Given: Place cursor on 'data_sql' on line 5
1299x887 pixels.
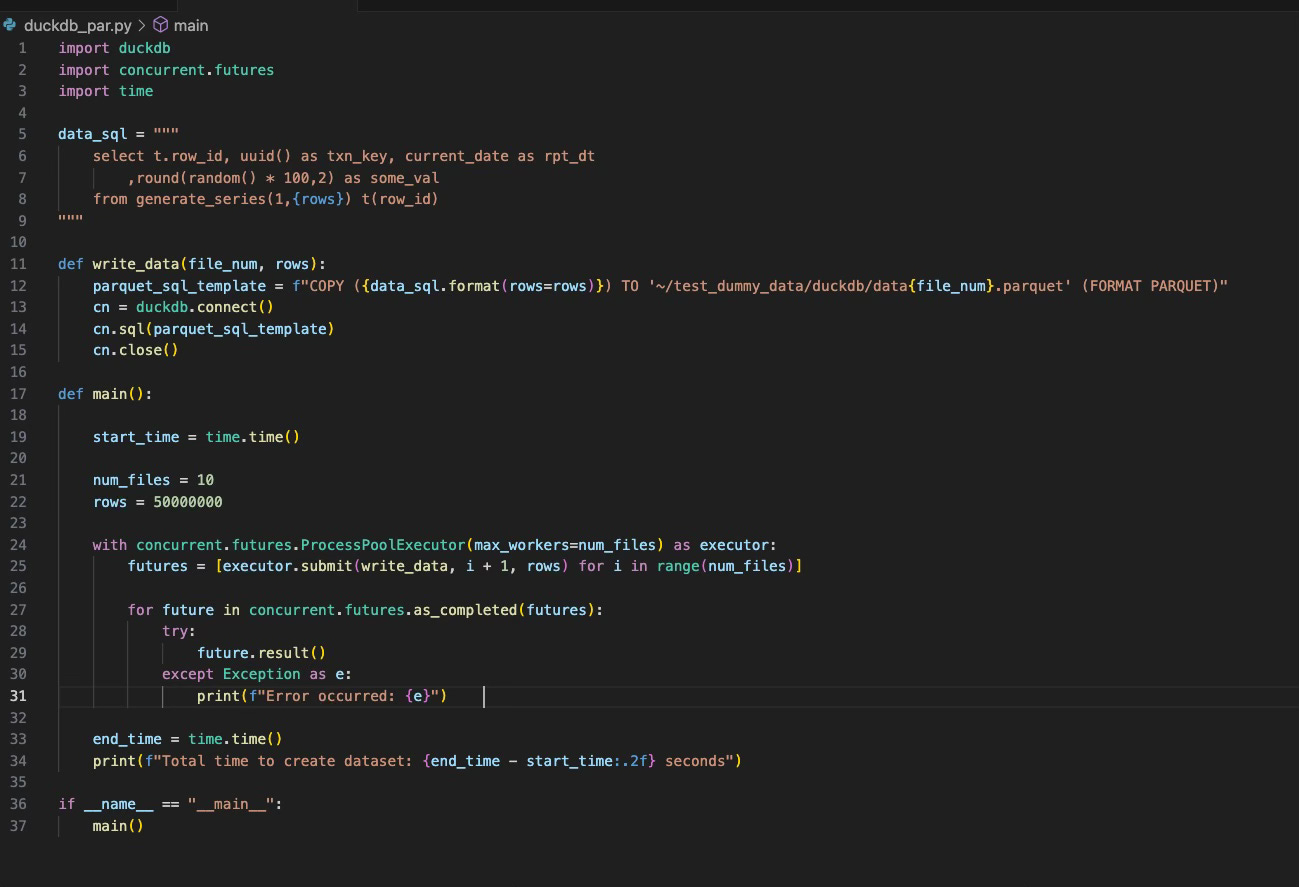Looking at the screenshot, I should pyautogui.click(x=93, y=134).
